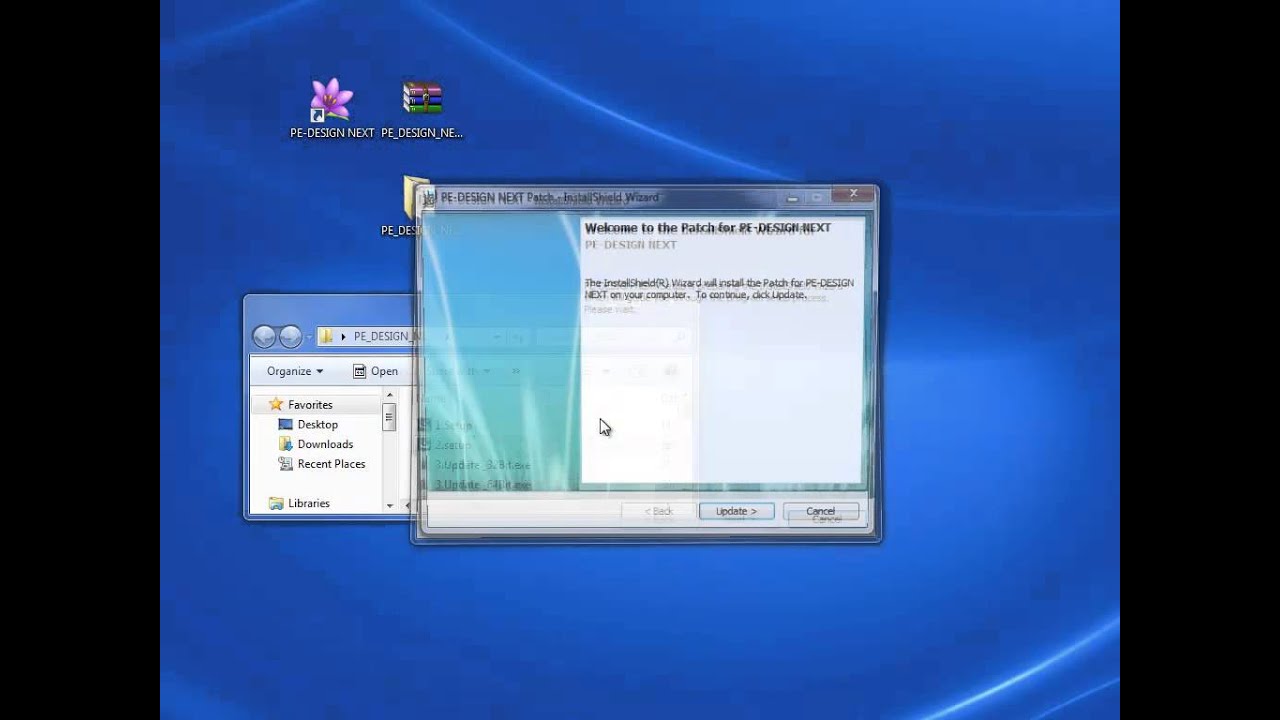Click the navigation pane scrollbar thumb
Viewport: 1280px width, 720px height.
(390, 417)
